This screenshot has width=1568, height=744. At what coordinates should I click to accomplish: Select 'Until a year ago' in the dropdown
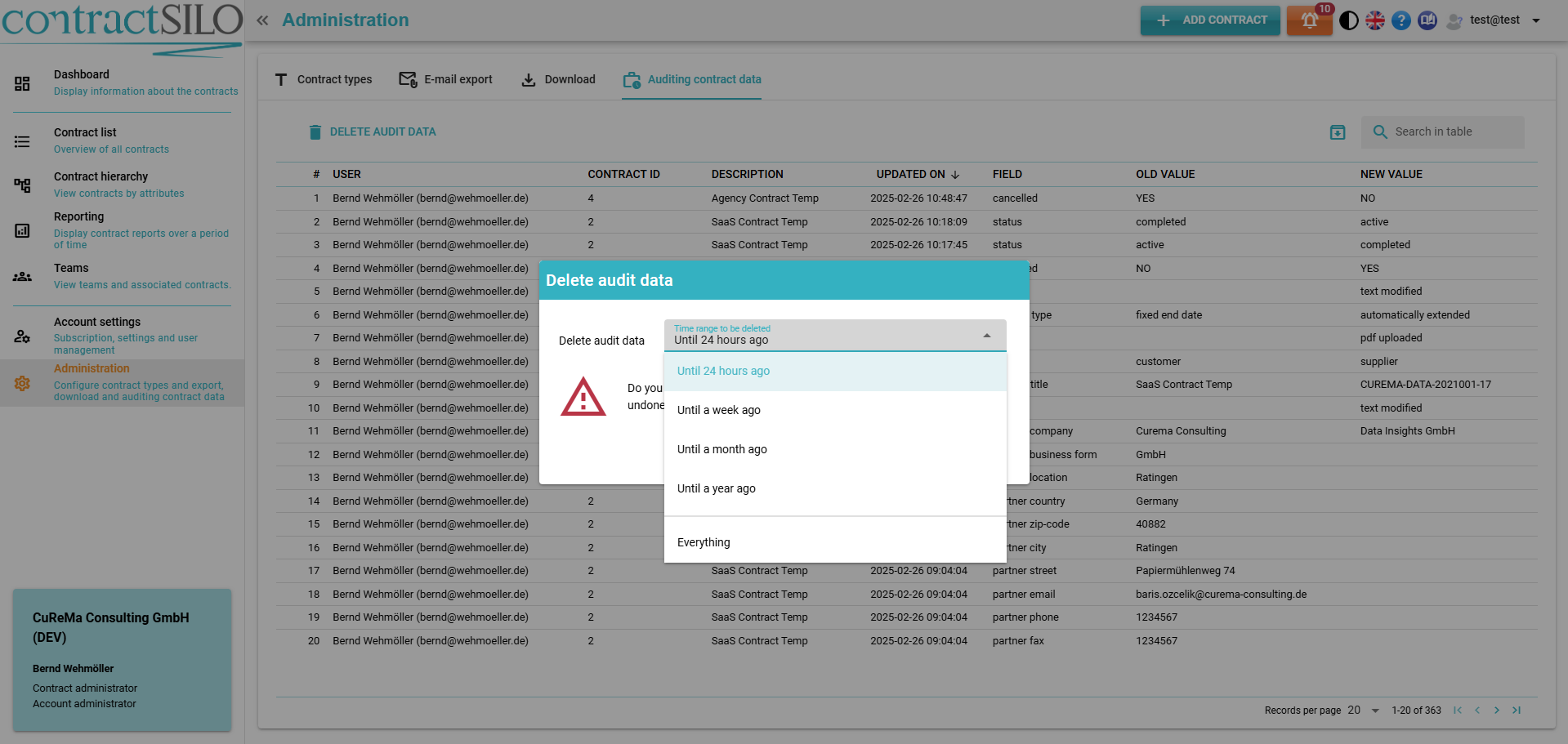(x=716, y=488)
